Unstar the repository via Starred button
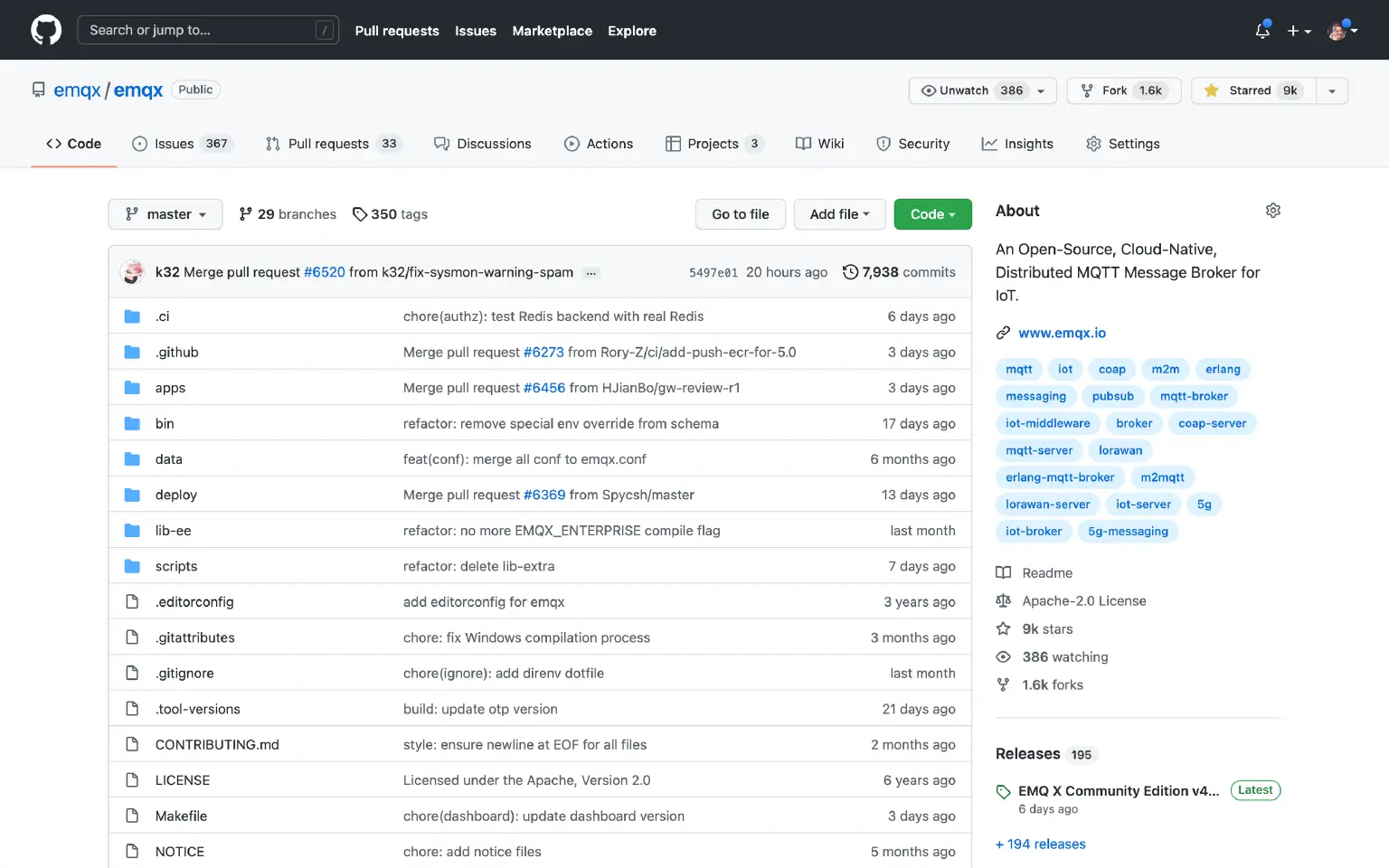 pyautogui.click(x=1252, y=90)
